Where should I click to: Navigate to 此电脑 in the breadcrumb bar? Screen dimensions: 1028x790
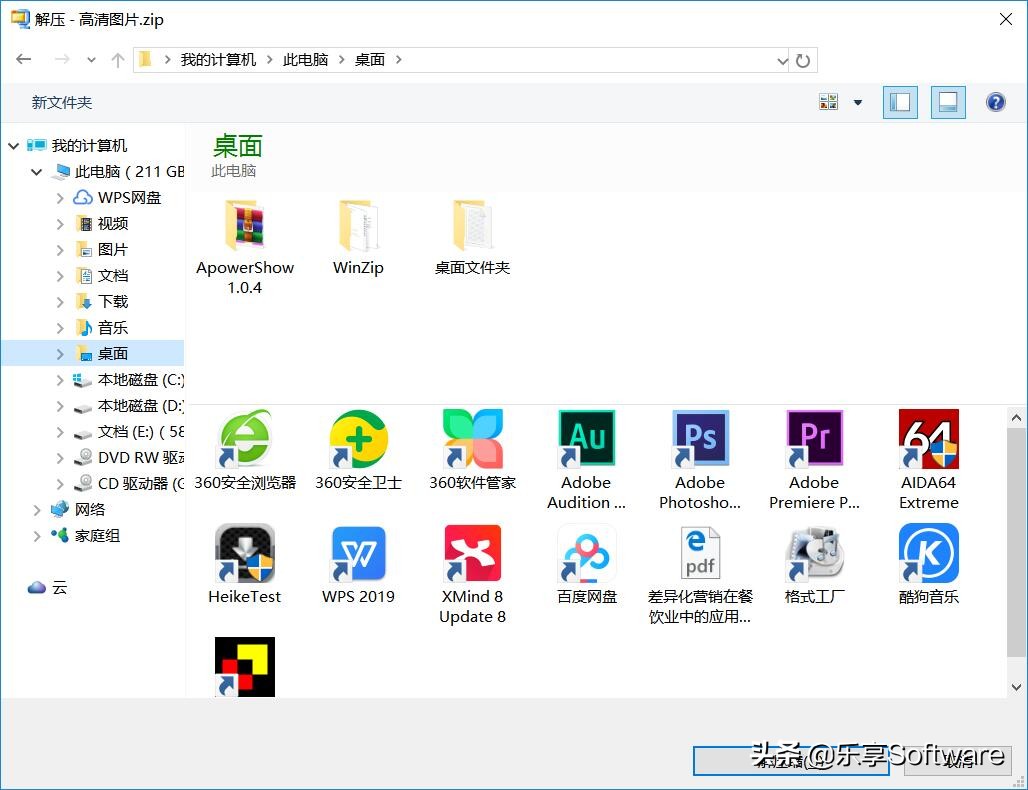(306, 59)
